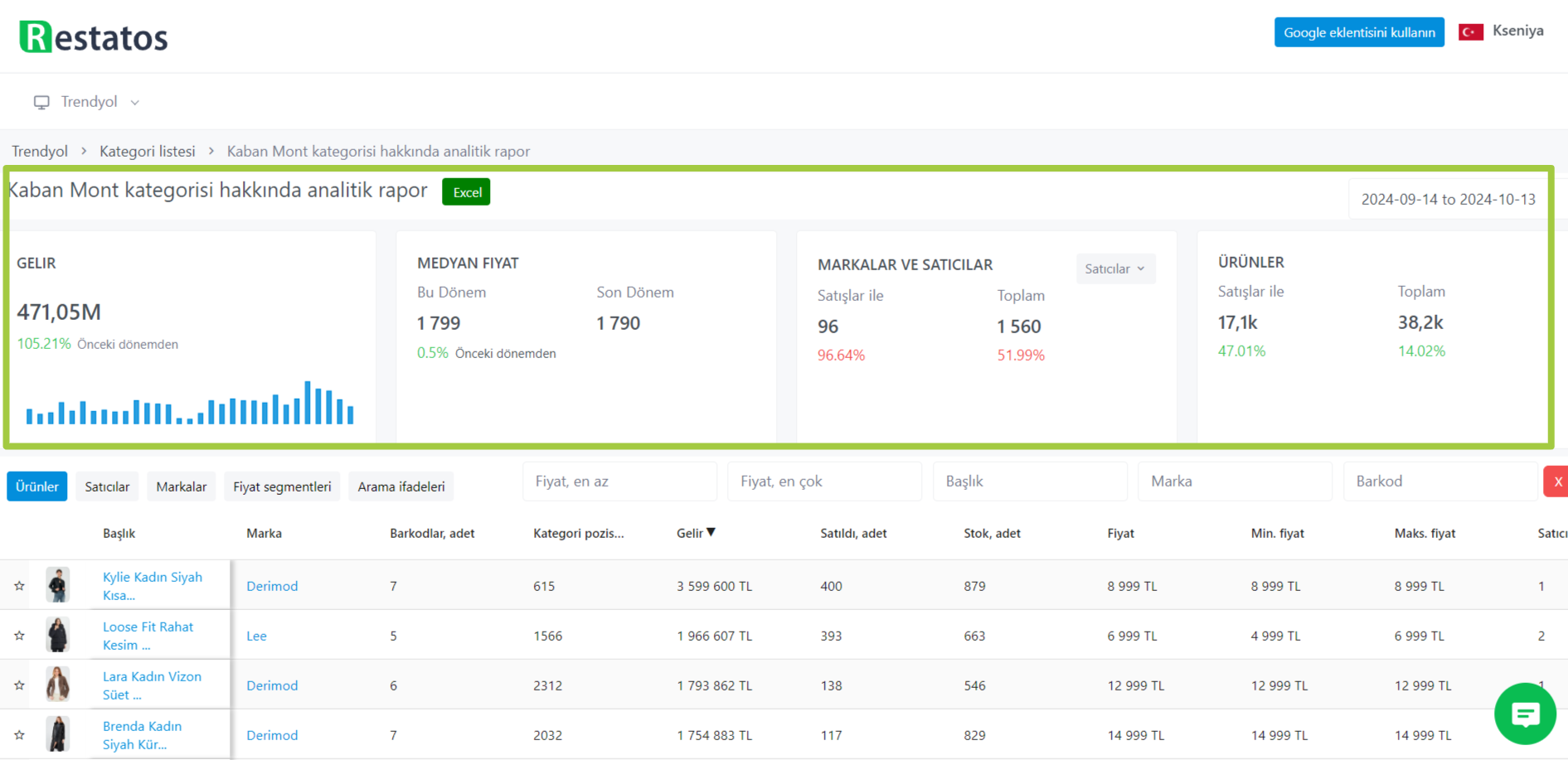Click the 1 560 total sellers value
Image resolution: width=1568 pixels, height=760 pixels.
tap(1018, 327)
